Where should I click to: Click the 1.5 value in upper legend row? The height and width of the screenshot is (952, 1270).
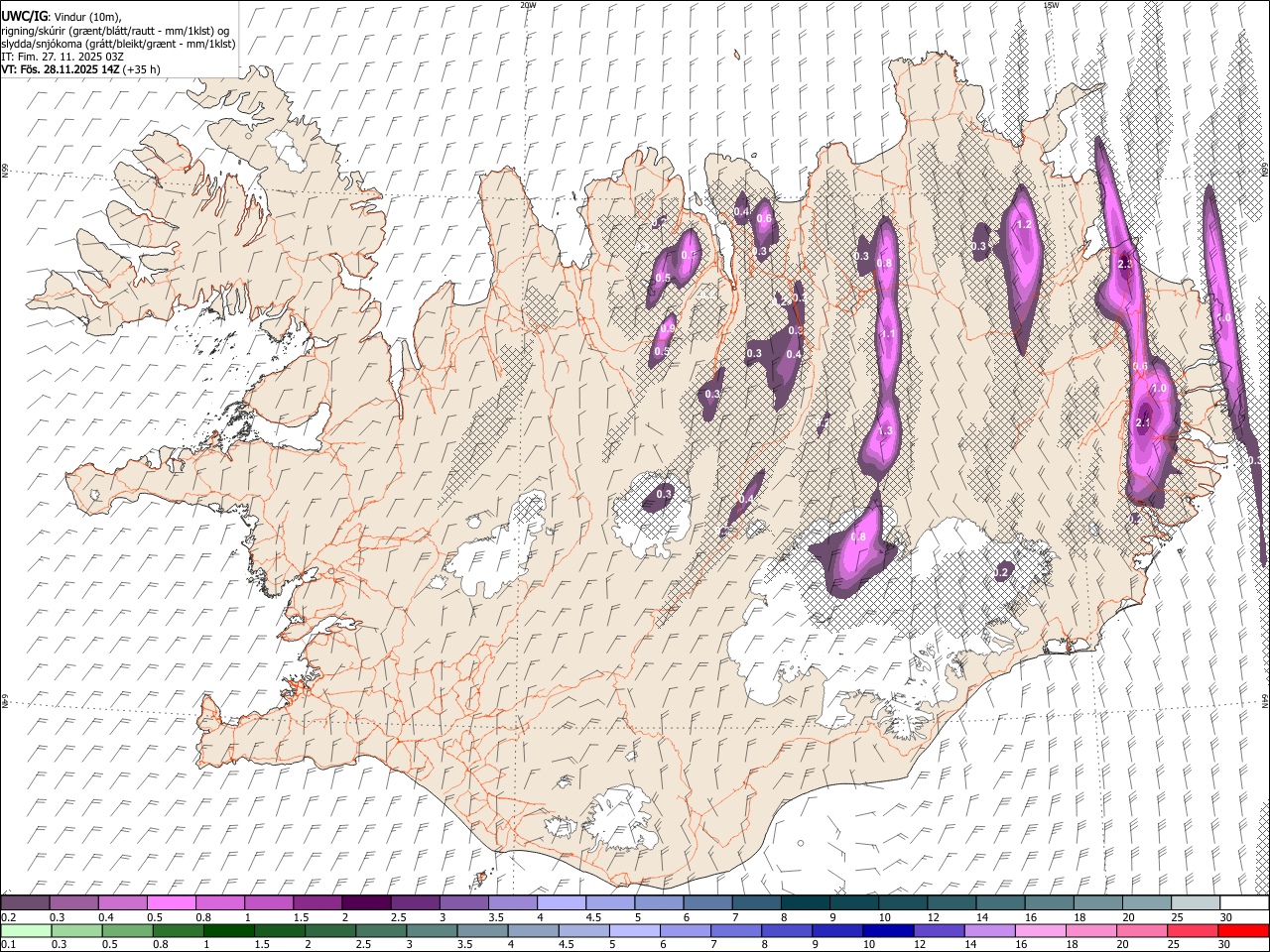[301, 917]
